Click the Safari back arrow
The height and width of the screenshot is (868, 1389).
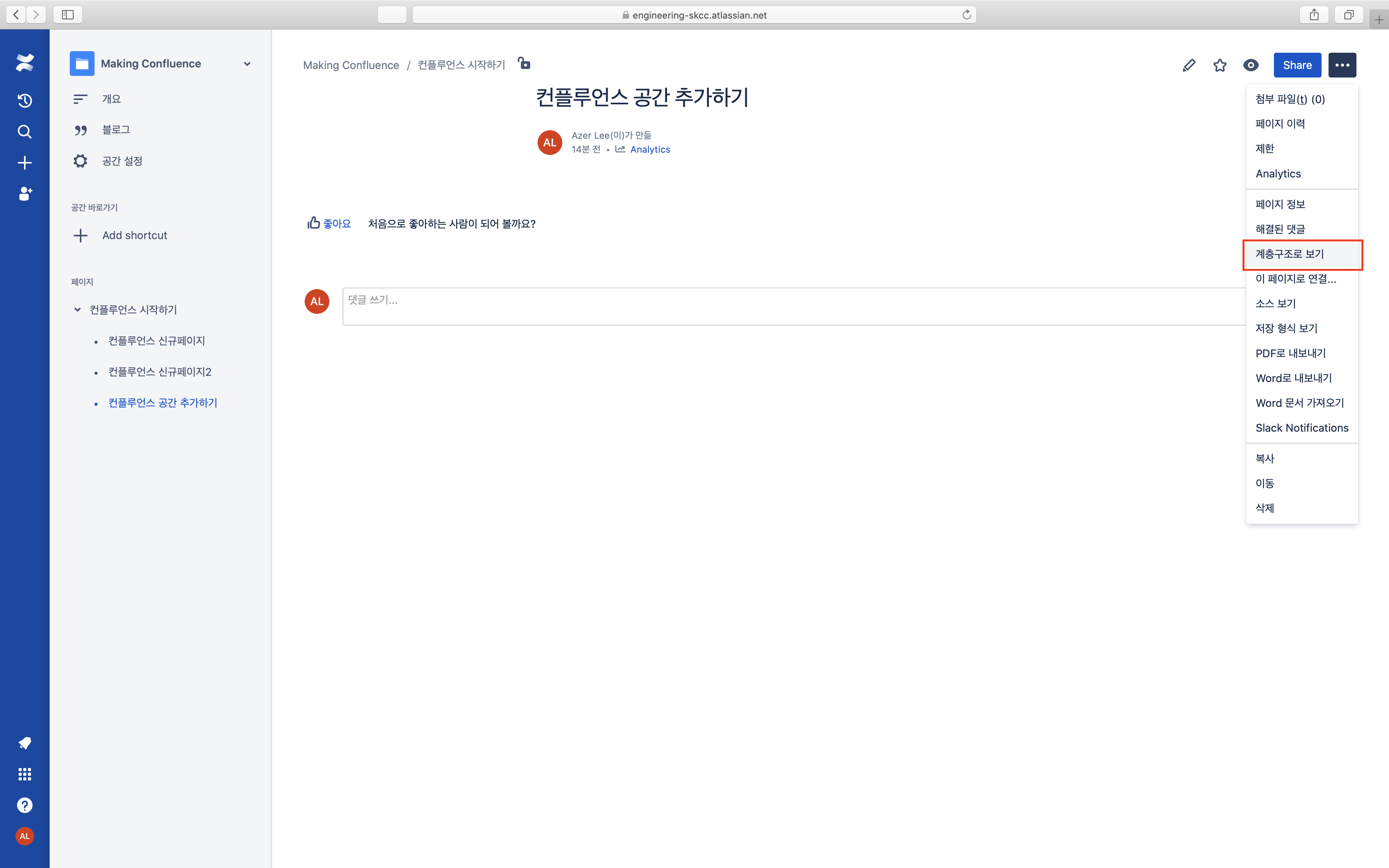point(16,14)
